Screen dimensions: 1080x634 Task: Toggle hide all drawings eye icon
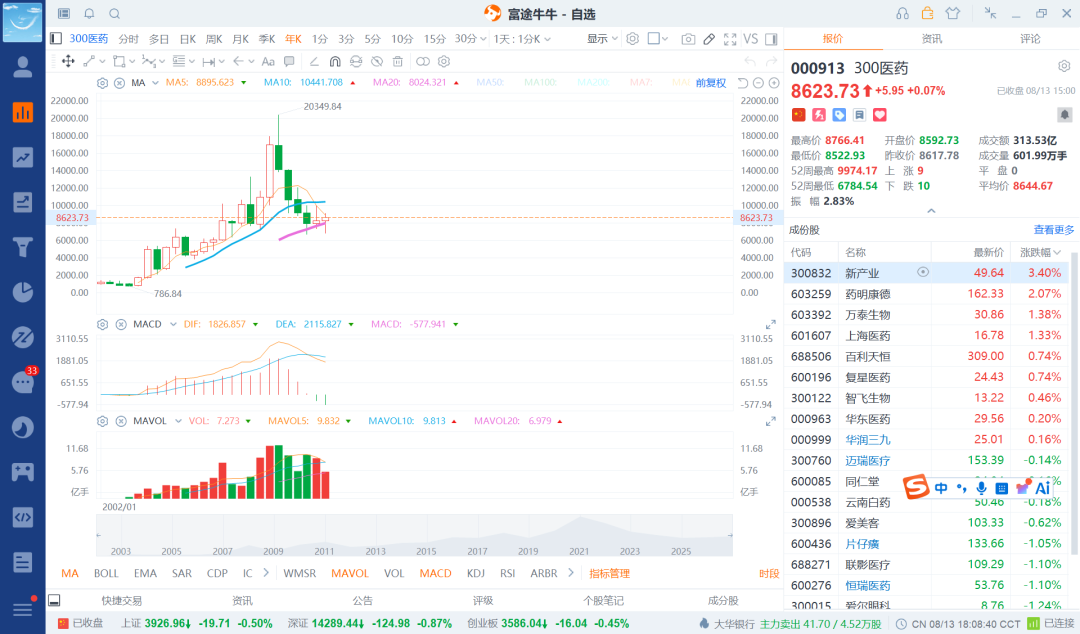377,61
